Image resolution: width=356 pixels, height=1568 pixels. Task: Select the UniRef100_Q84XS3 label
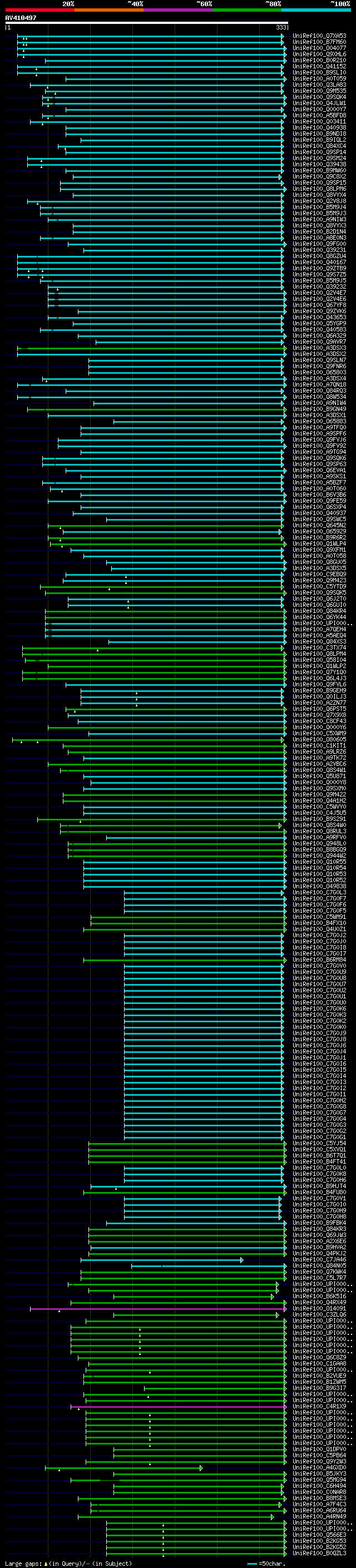[319, 641]
